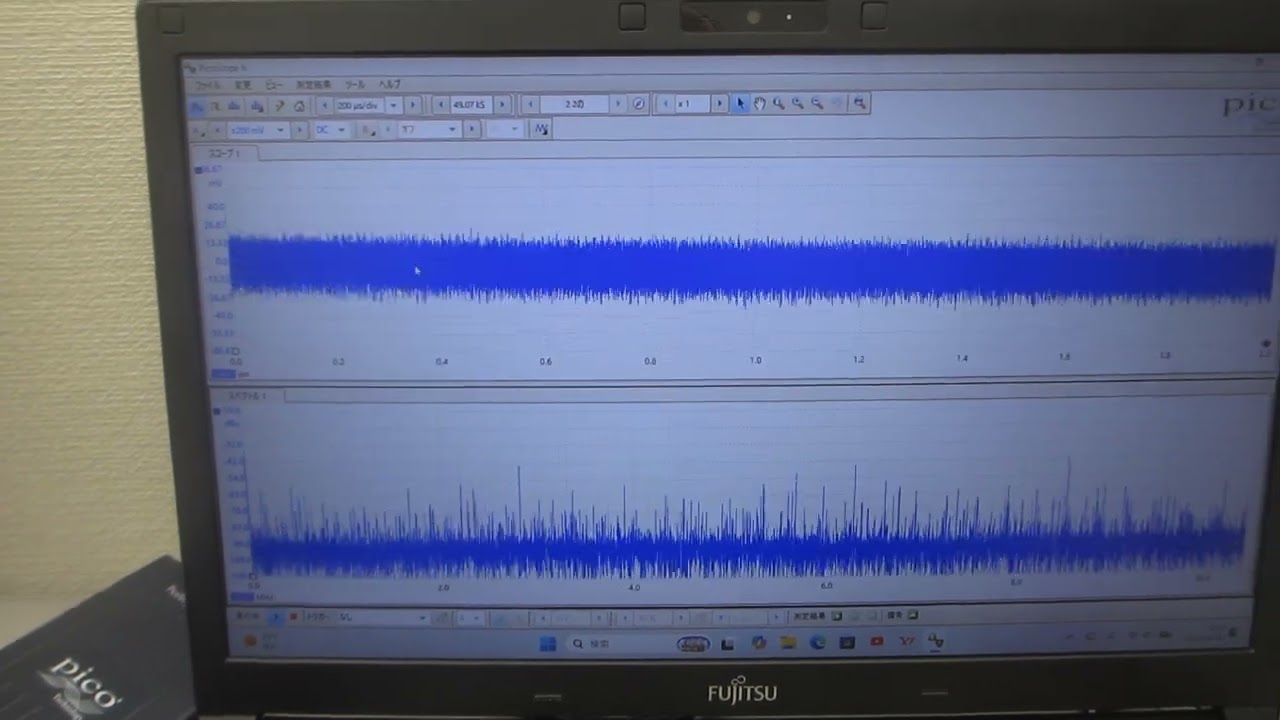The width and height of the screenshot is (1280, 720).
Task: Decrease the x1 zoom factor
Action: pyautogui.click(x=665, y=104)
